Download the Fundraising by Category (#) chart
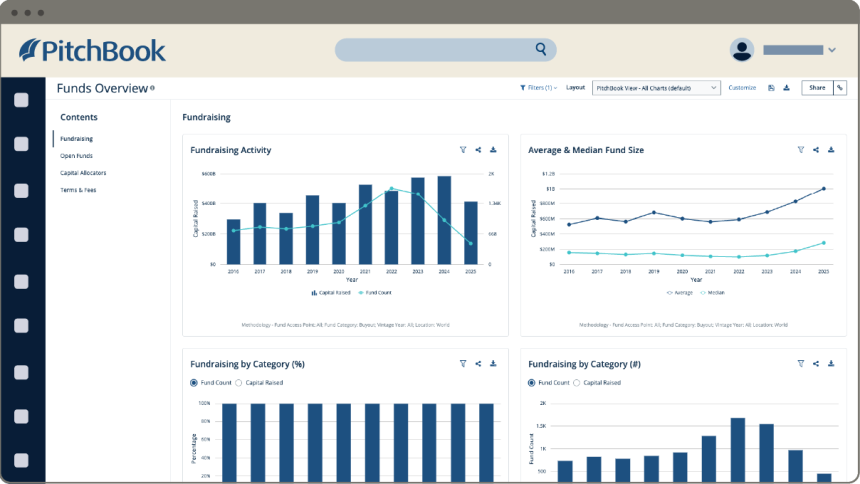This screenshot has height=484, width=860. point(831,364)
